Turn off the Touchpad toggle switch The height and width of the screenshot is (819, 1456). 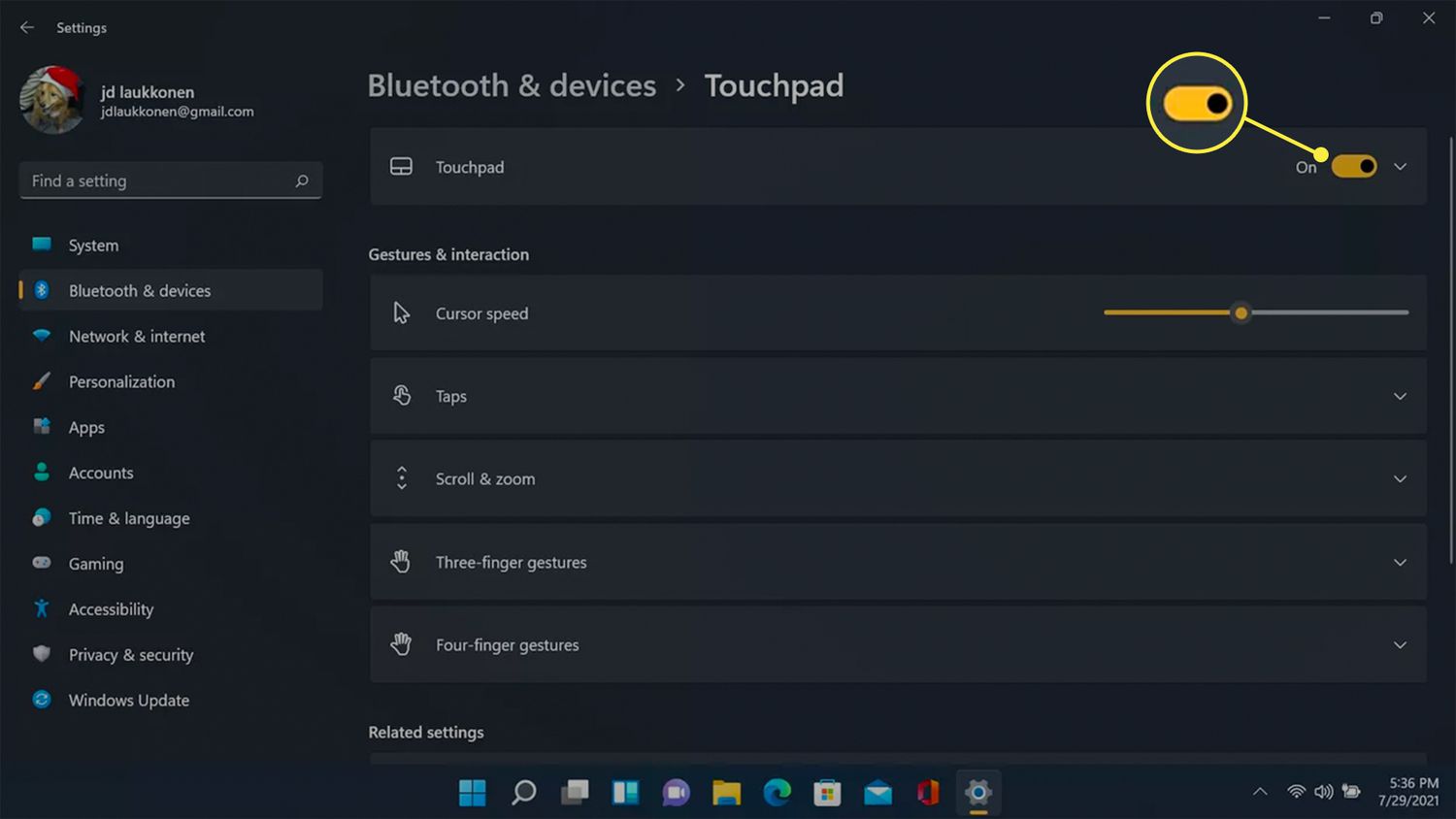click(1353, 167)
